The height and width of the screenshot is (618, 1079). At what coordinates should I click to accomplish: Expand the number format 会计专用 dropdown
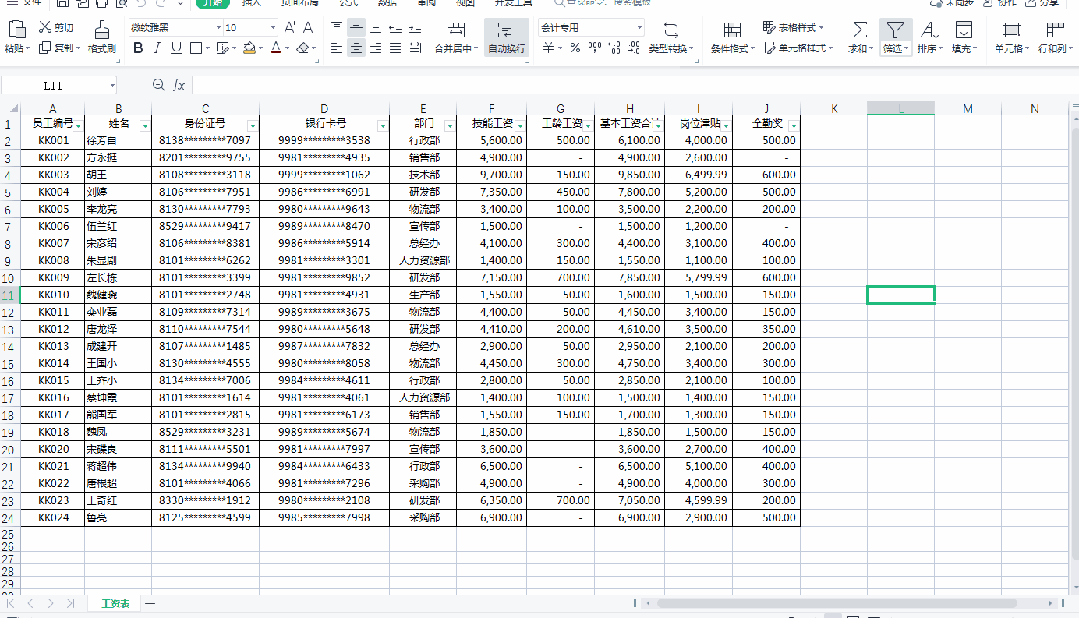tap(638, 27)
